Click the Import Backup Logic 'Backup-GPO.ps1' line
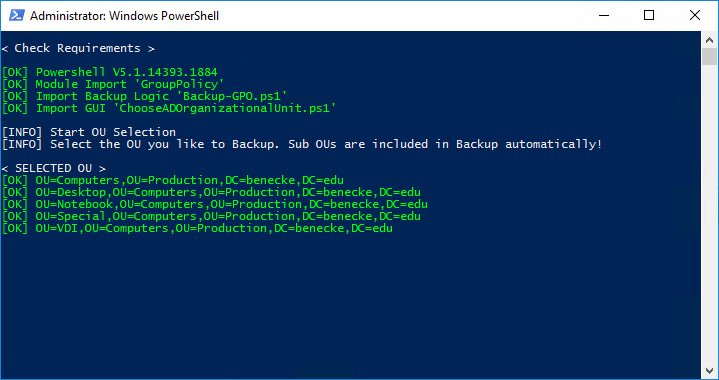This screenshot has width=719, height=380. (x=145, y=96)
